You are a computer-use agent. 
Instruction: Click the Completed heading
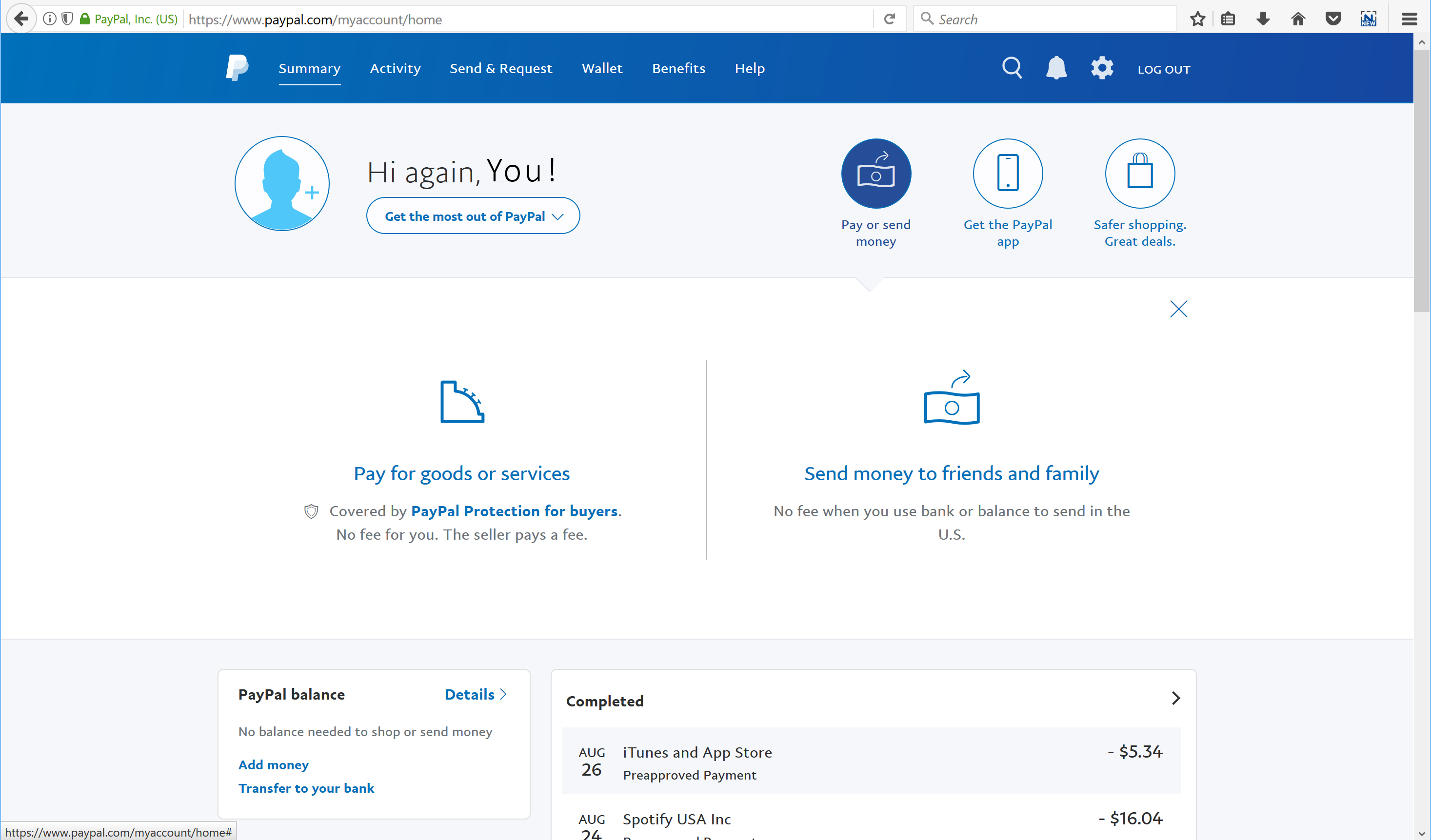click(605, 702)
